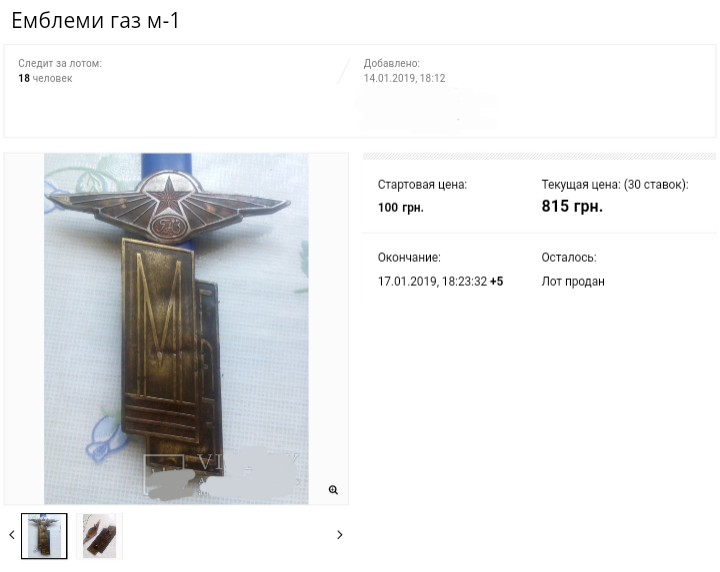
Task: Click the +5 extension indicator
Action: click(x=496, y=281)
